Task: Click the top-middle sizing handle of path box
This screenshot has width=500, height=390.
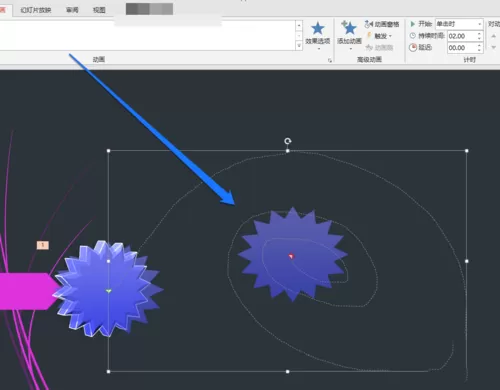Action: click(288, 151)
